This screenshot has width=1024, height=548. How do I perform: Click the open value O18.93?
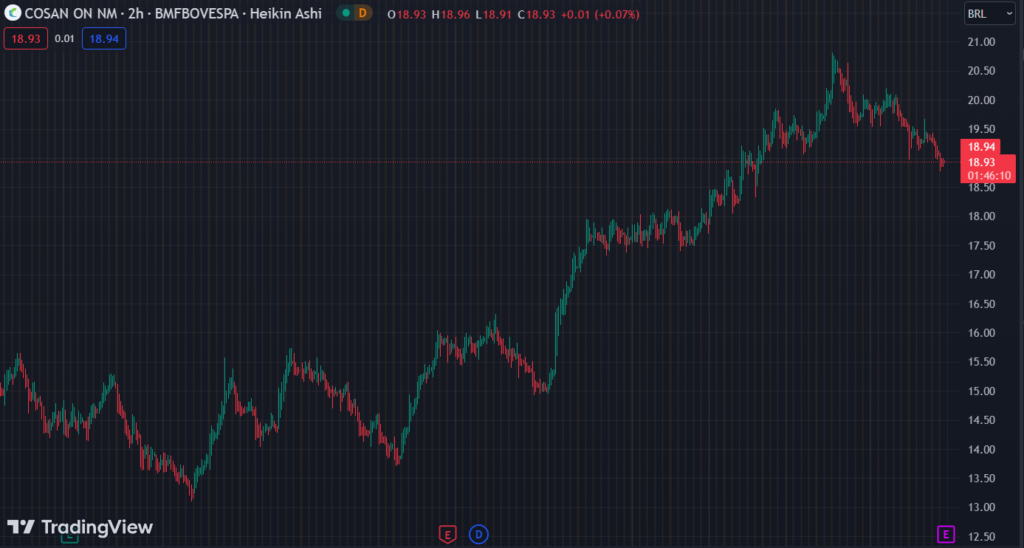[407, 14]
